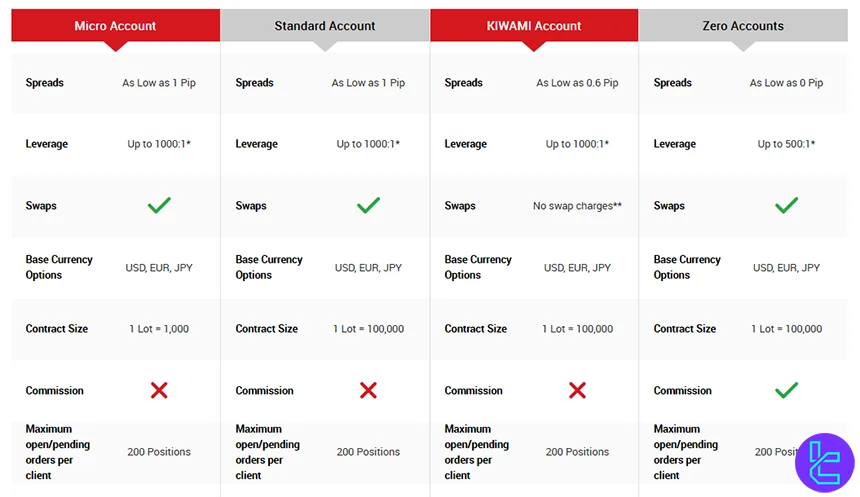Viewport: 860px width, 497px height.
Task: Click the Leverage label in KIWAMI Account
Action: (466, 144)
